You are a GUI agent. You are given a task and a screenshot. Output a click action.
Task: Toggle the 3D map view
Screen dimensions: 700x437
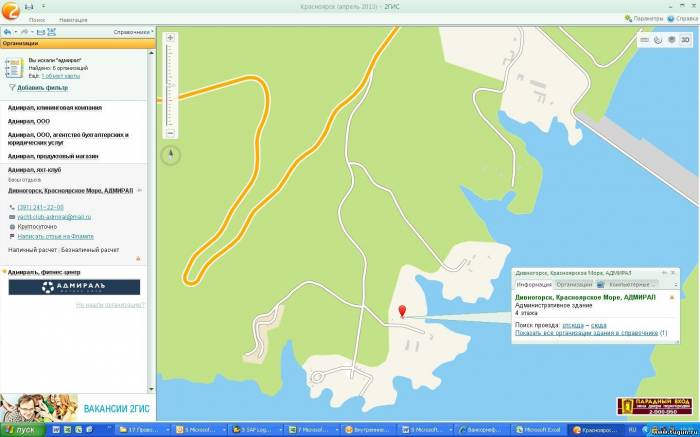pyautogui.click(x=685, y=40)
